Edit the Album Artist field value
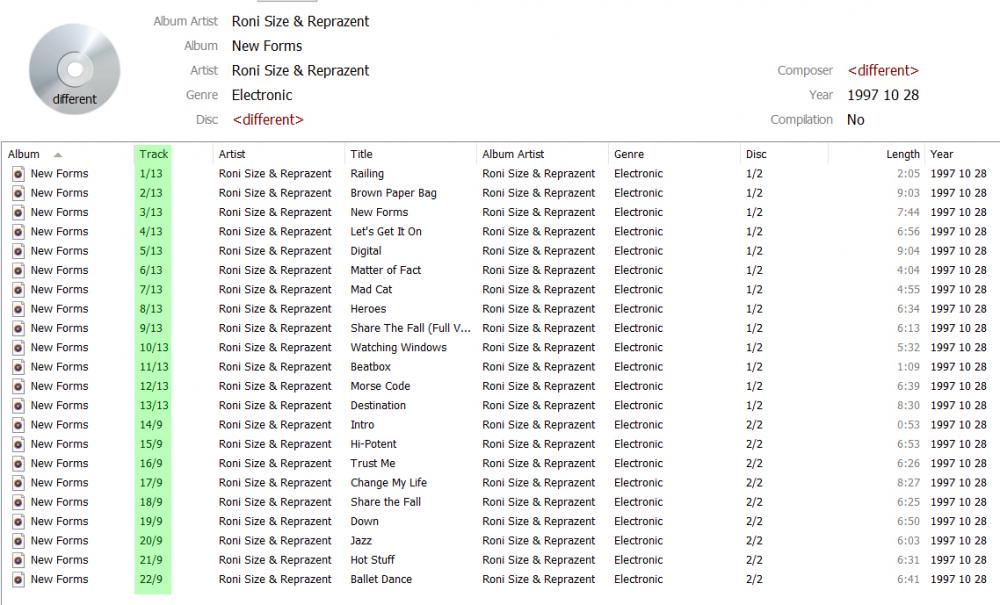This screenshot has width=1000, height=605. click(x=300, y=21)
